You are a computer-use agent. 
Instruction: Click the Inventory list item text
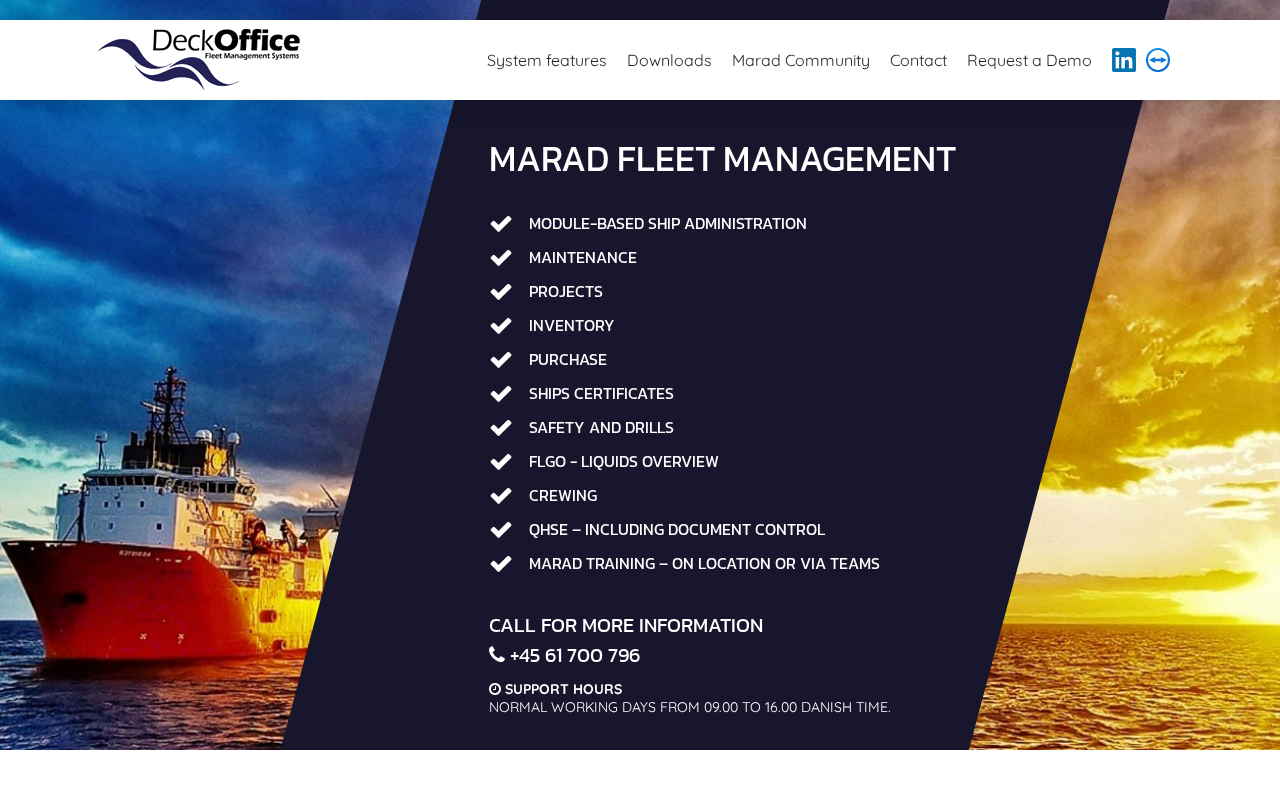tap(572, 326)
